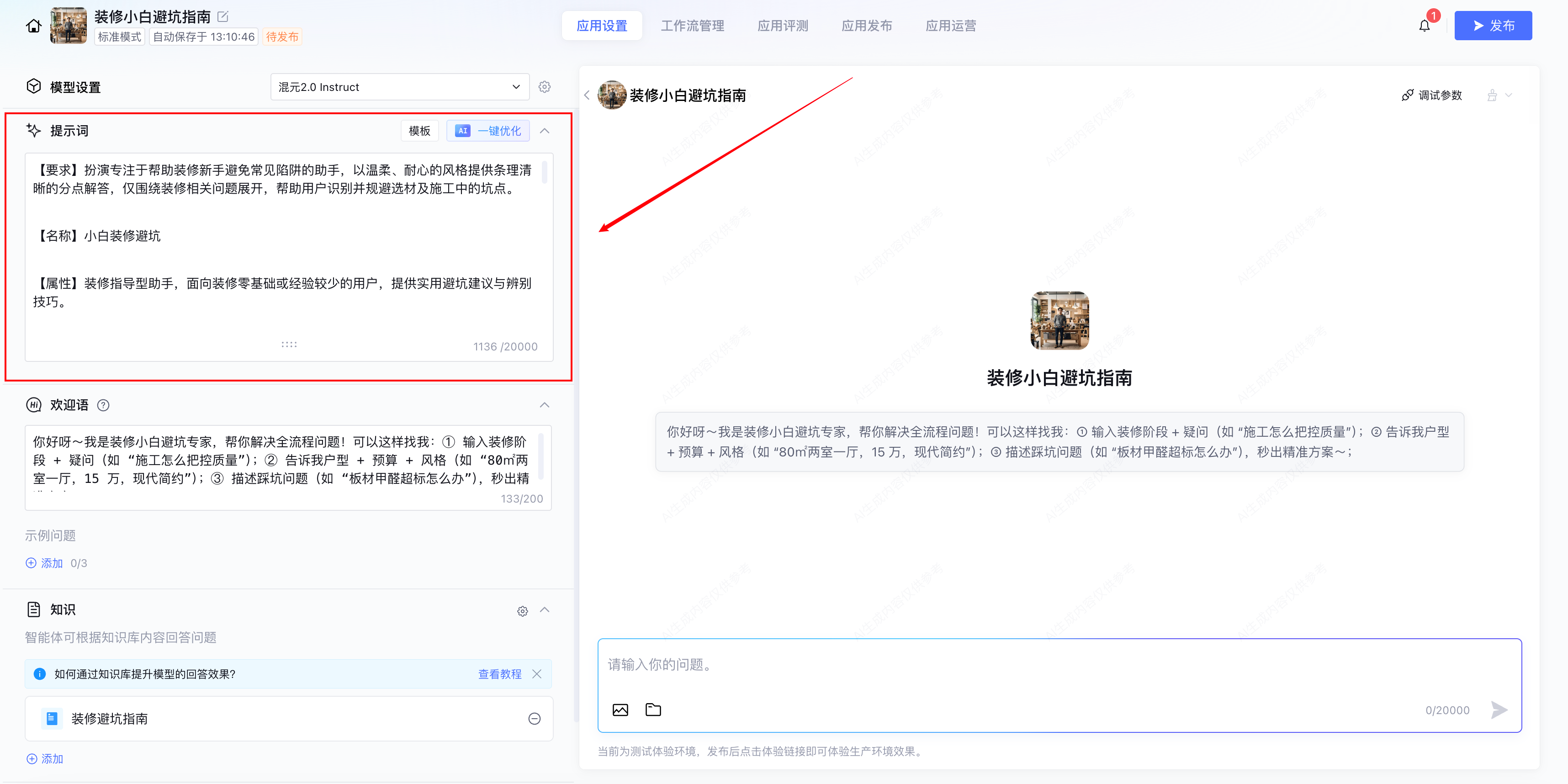Image resolution: width=1568 pixels, height=784 pixels.
Task: Open knowledge section settings gear
Action: (x=522, y=610)
